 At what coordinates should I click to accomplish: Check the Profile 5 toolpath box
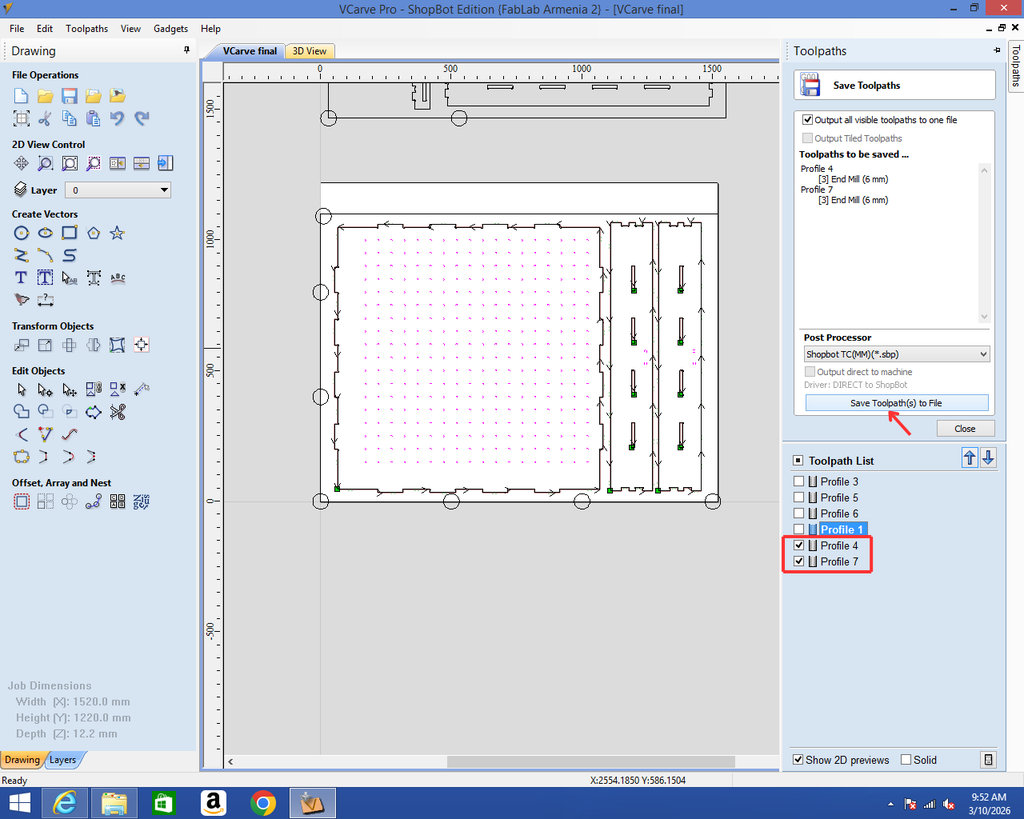(x=798, y=497)
